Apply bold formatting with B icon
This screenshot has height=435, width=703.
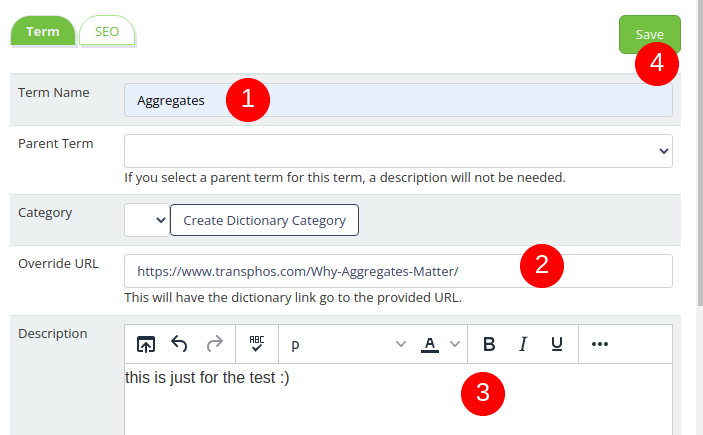coord(489,344)
